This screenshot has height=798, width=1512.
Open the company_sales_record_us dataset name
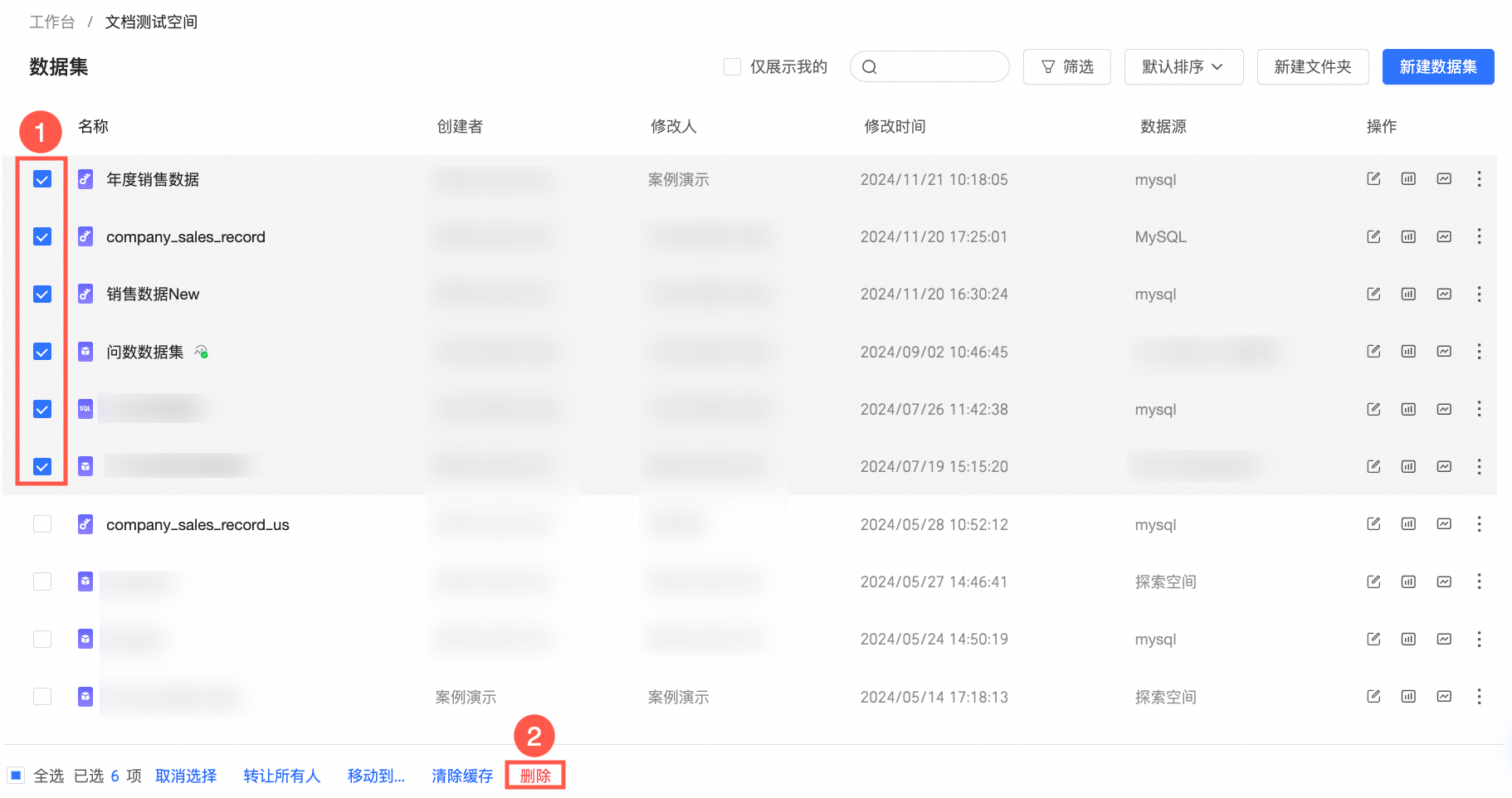coord(198,524)
